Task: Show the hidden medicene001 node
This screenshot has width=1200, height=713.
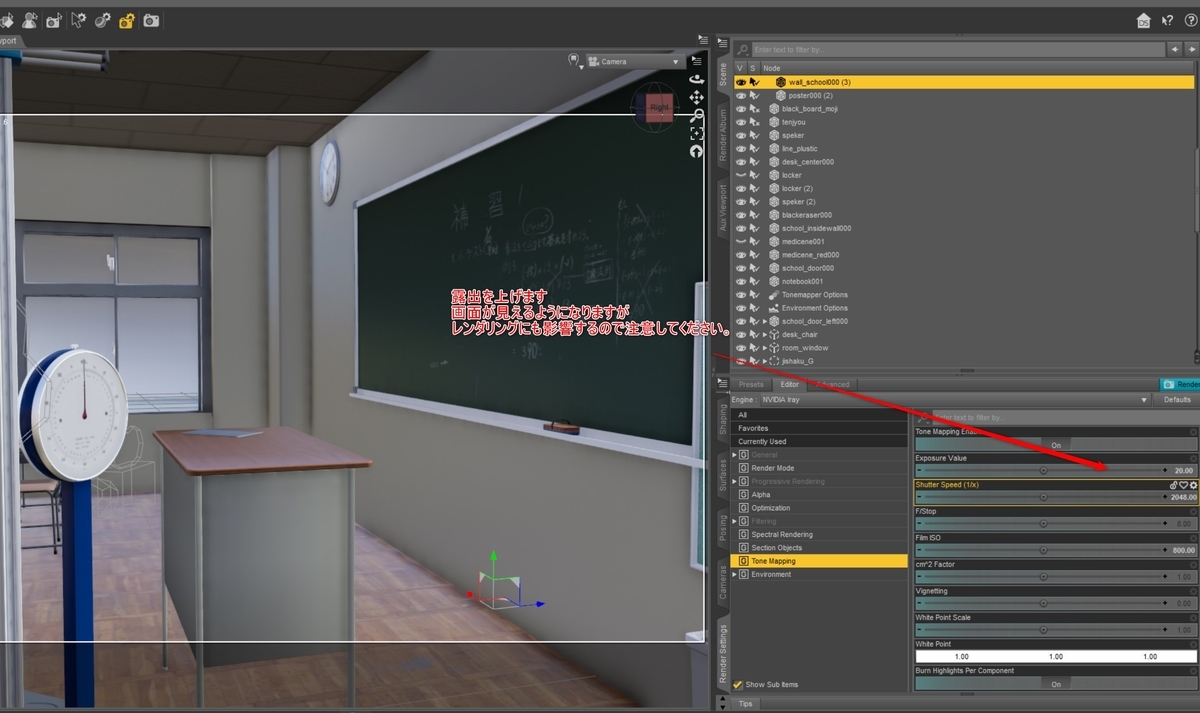Action: click(x=741, y=241)
